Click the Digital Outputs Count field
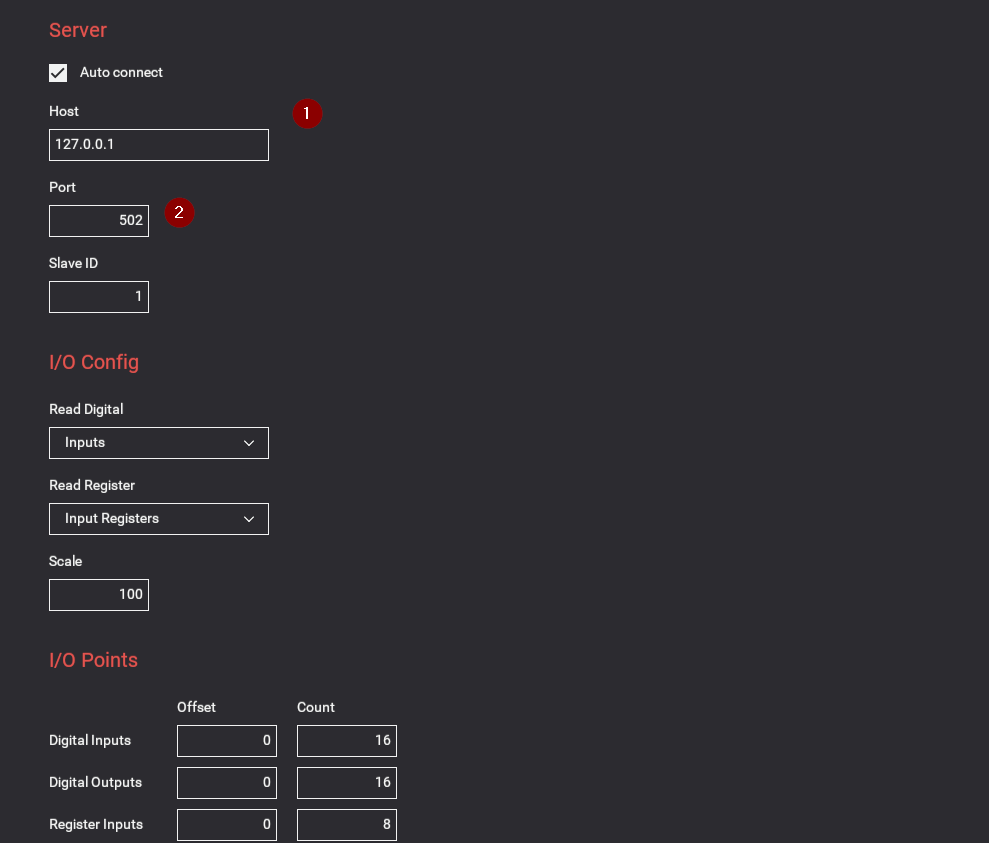The image size is (989, 843). 347,782
